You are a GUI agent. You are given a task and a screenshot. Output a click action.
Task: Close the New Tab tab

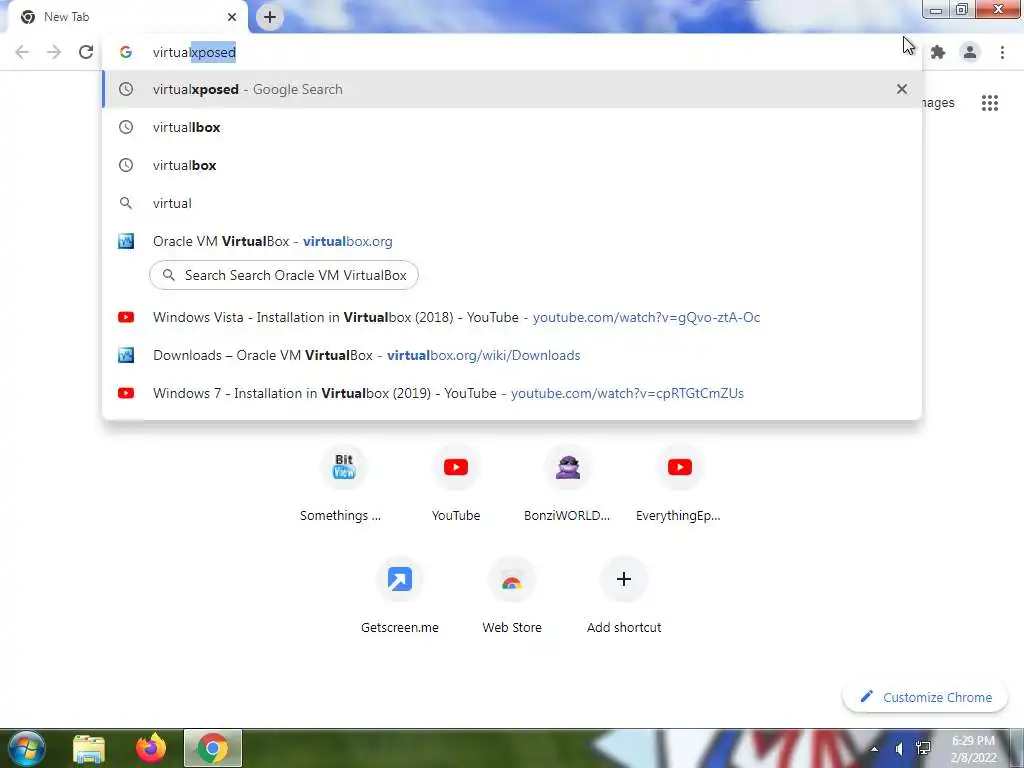coord(232,17)
